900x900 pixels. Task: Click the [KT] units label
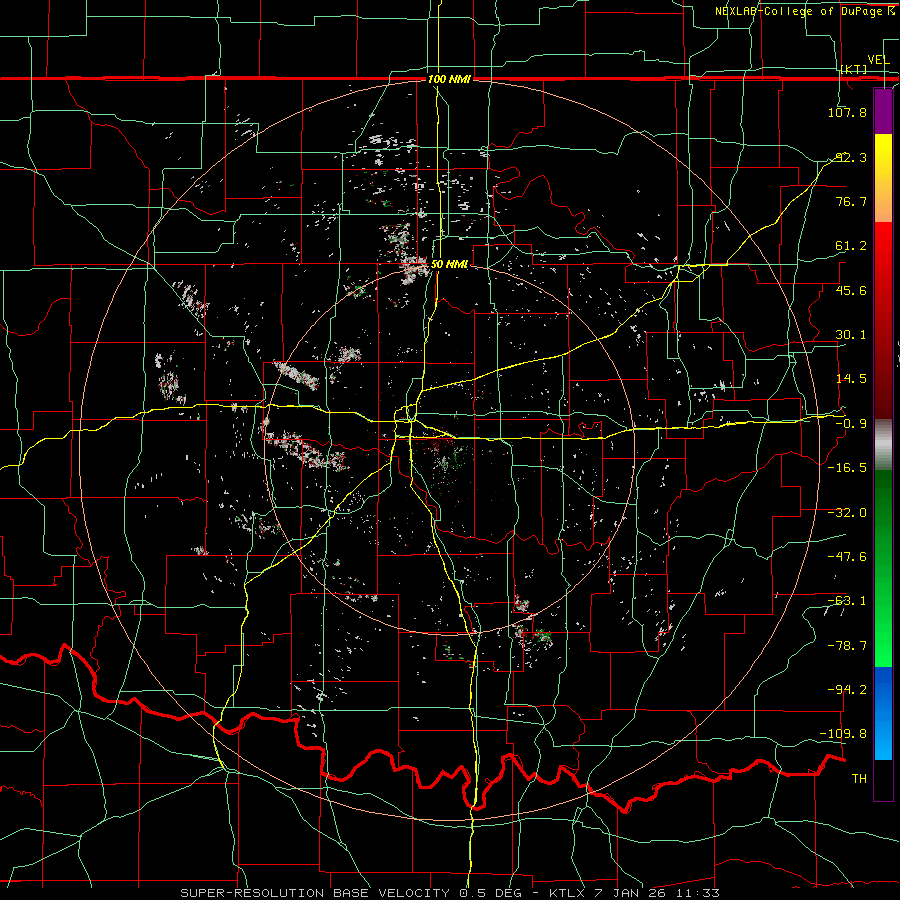[854, 69]
